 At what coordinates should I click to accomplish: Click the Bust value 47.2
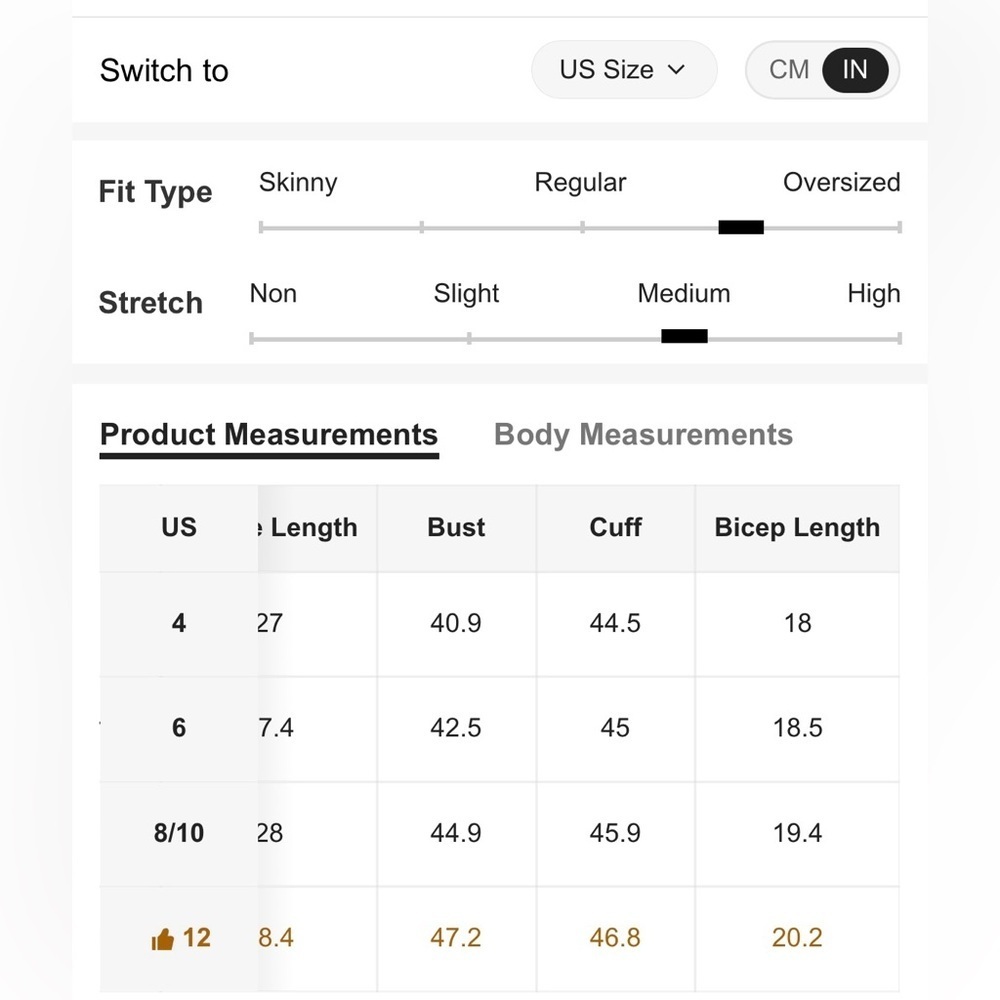click(x=455, y=938)
